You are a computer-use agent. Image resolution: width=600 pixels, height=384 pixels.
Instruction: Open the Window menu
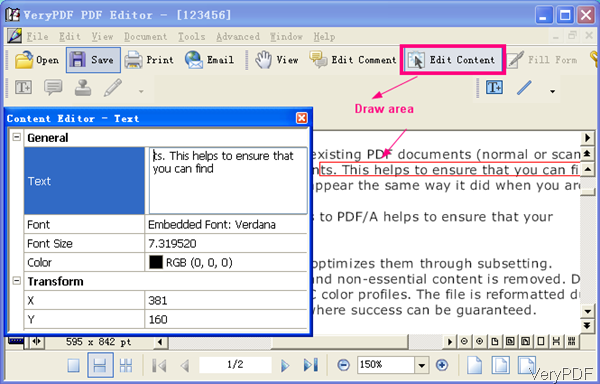click(287, 37)
